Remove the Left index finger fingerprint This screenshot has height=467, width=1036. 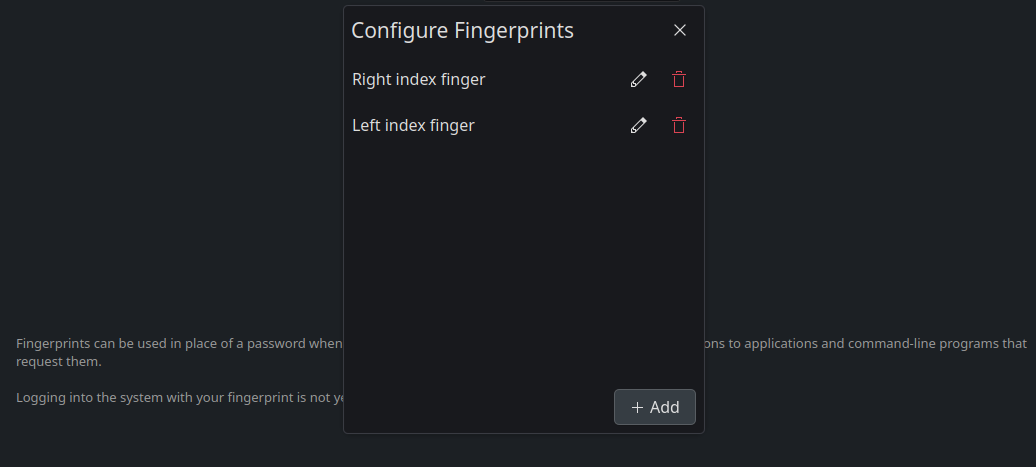click(679, 126)
